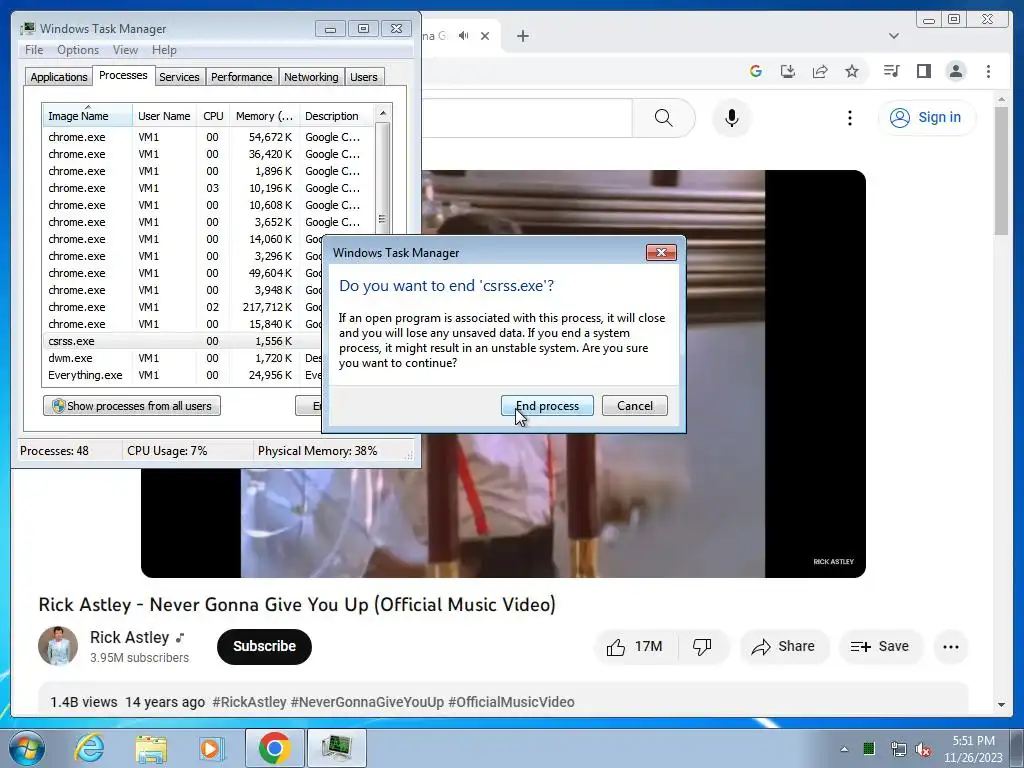Cancel the end process confirmation dialog
Screen dimensions: 1024x768
(634, 406)
